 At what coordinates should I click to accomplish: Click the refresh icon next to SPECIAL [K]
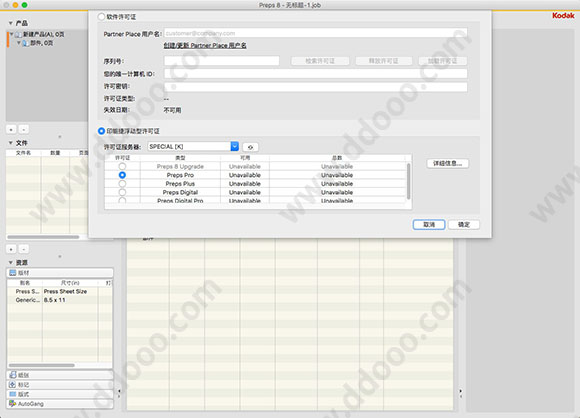coord(250,147)
